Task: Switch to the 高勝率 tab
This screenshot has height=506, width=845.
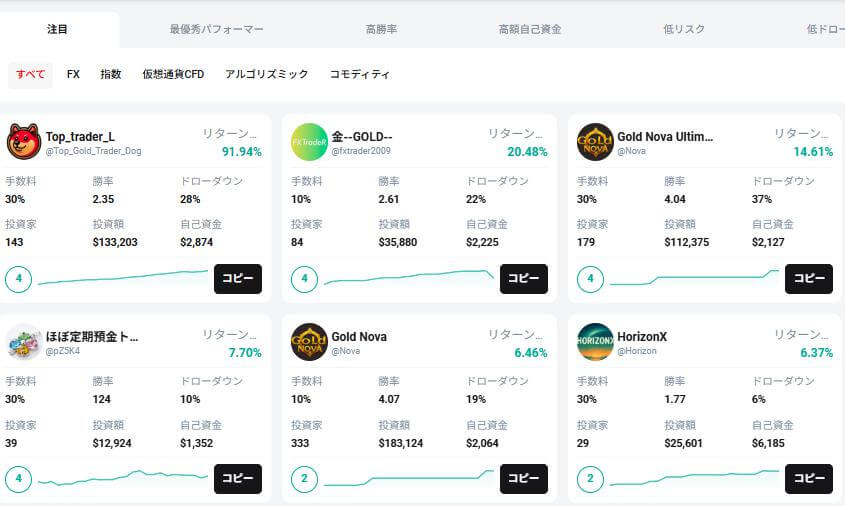Action: pyautogui.click(x=381, y=29)
